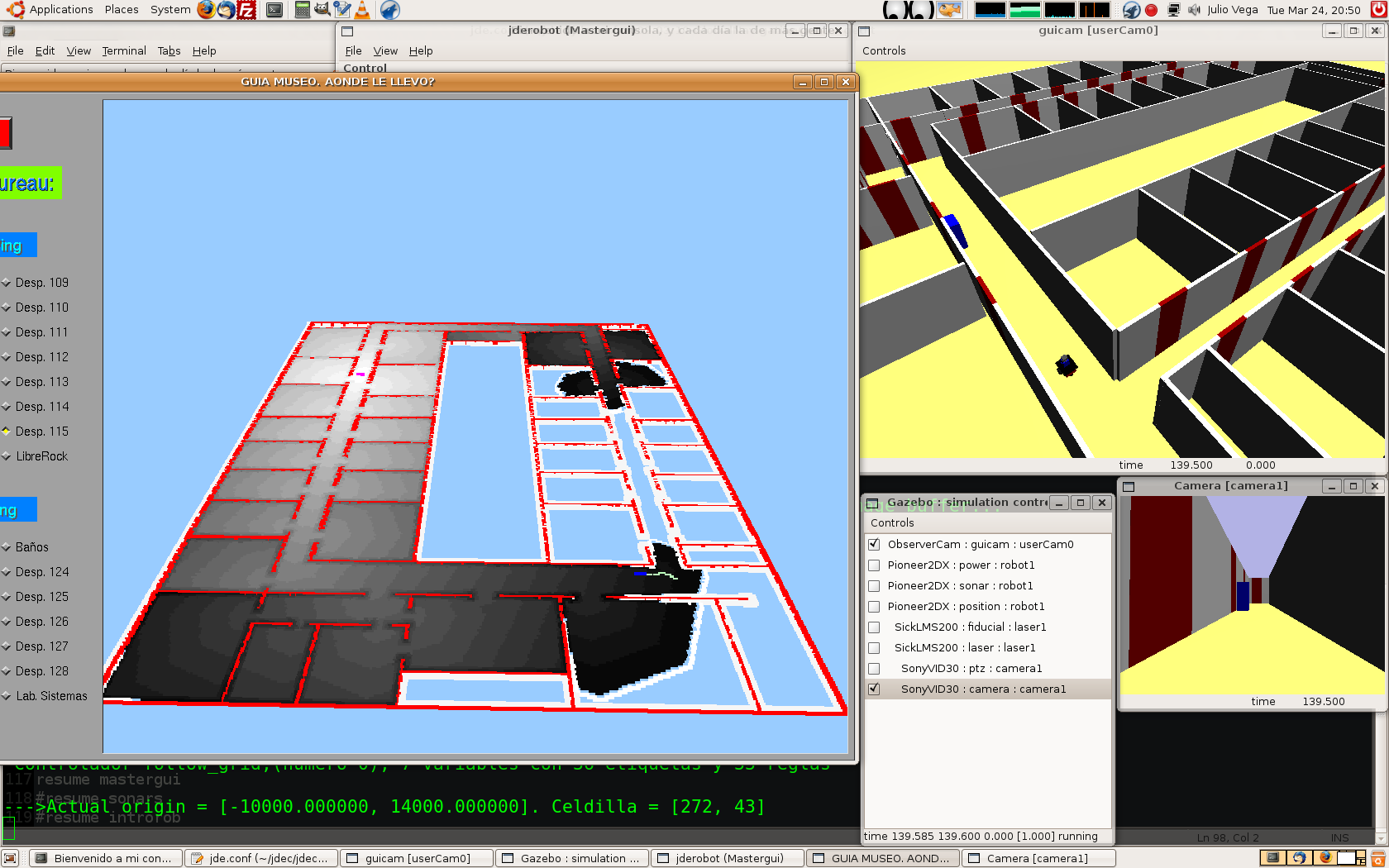
Task: Launch VLC media player cone icon
Action: coord(362,10)
